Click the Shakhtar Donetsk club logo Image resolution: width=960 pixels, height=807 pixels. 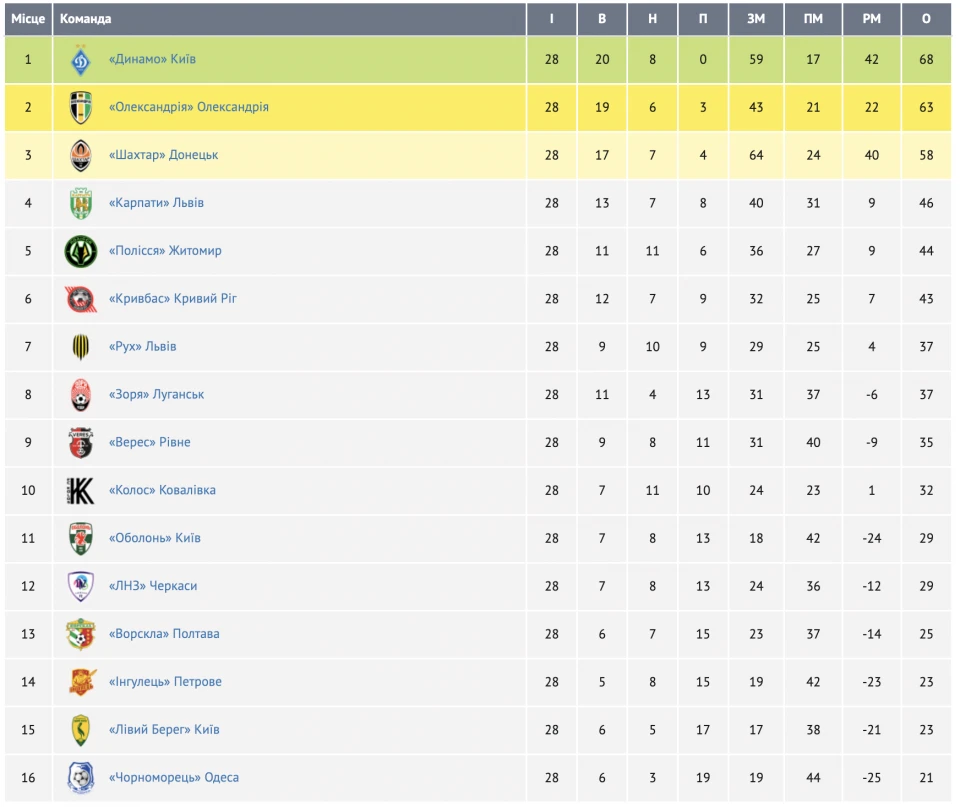coord(81,155)
